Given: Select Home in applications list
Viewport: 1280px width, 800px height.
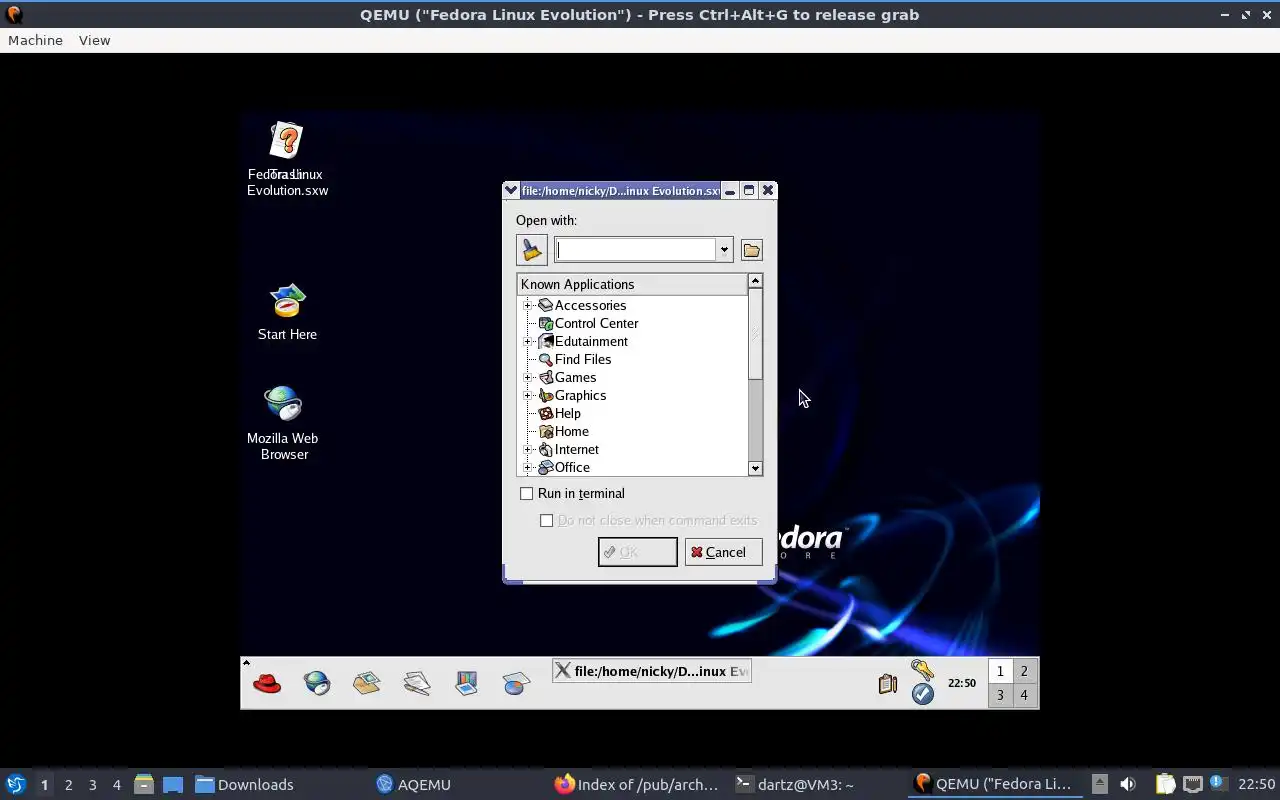Looking at the screenshot, I should (x=571, y=431).
